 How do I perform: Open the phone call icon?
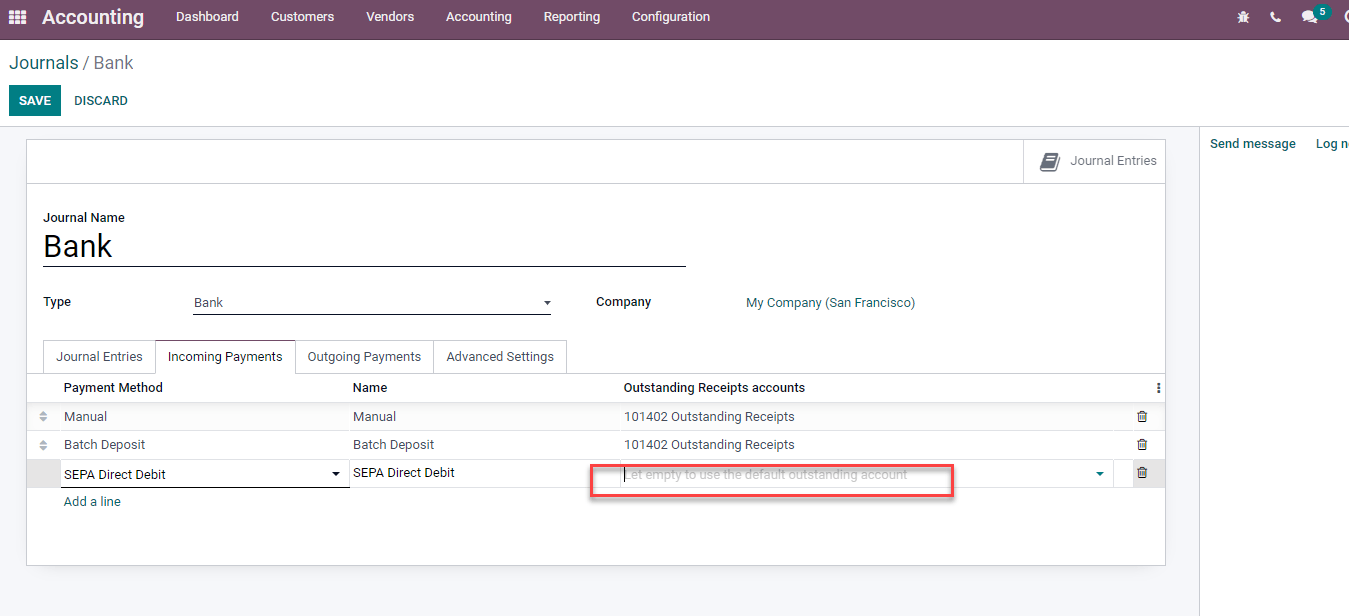(1275, 16)
